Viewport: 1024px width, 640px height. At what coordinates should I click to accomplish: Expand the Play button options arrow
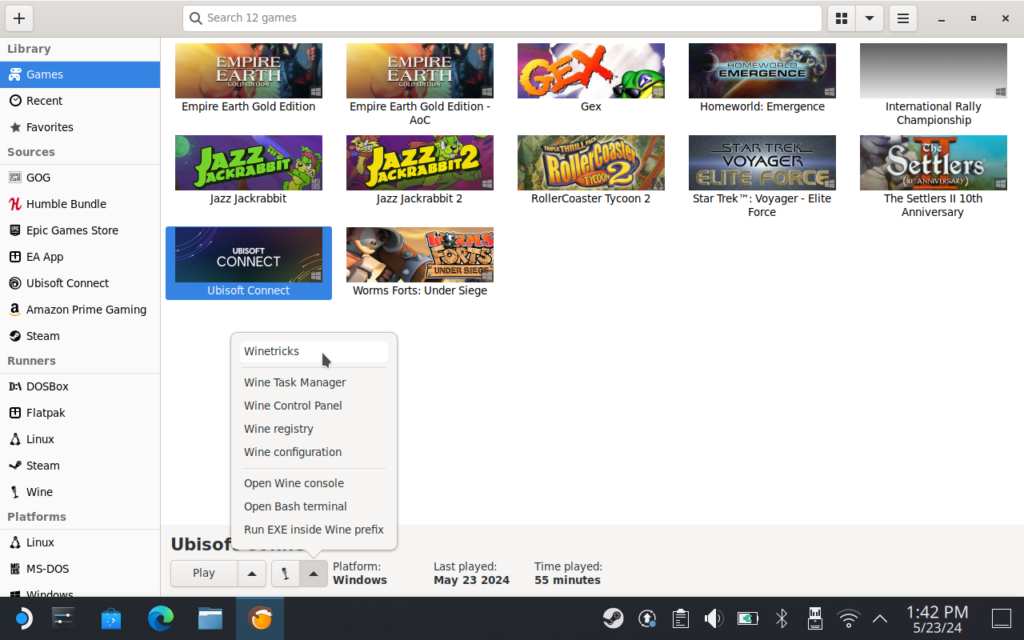[x=251, y=573]
